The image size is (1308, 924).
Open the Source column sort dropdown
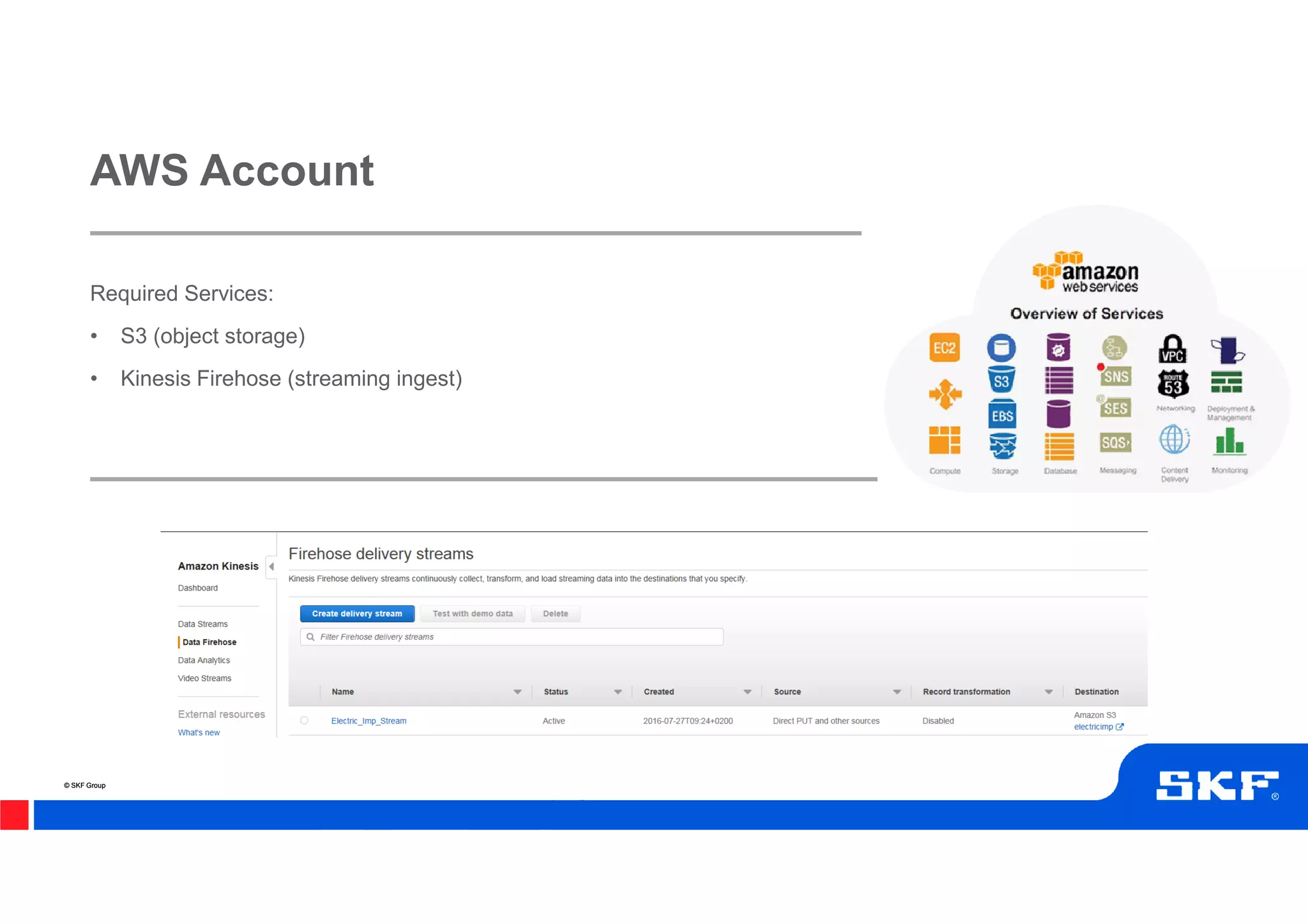pos(897,692)
